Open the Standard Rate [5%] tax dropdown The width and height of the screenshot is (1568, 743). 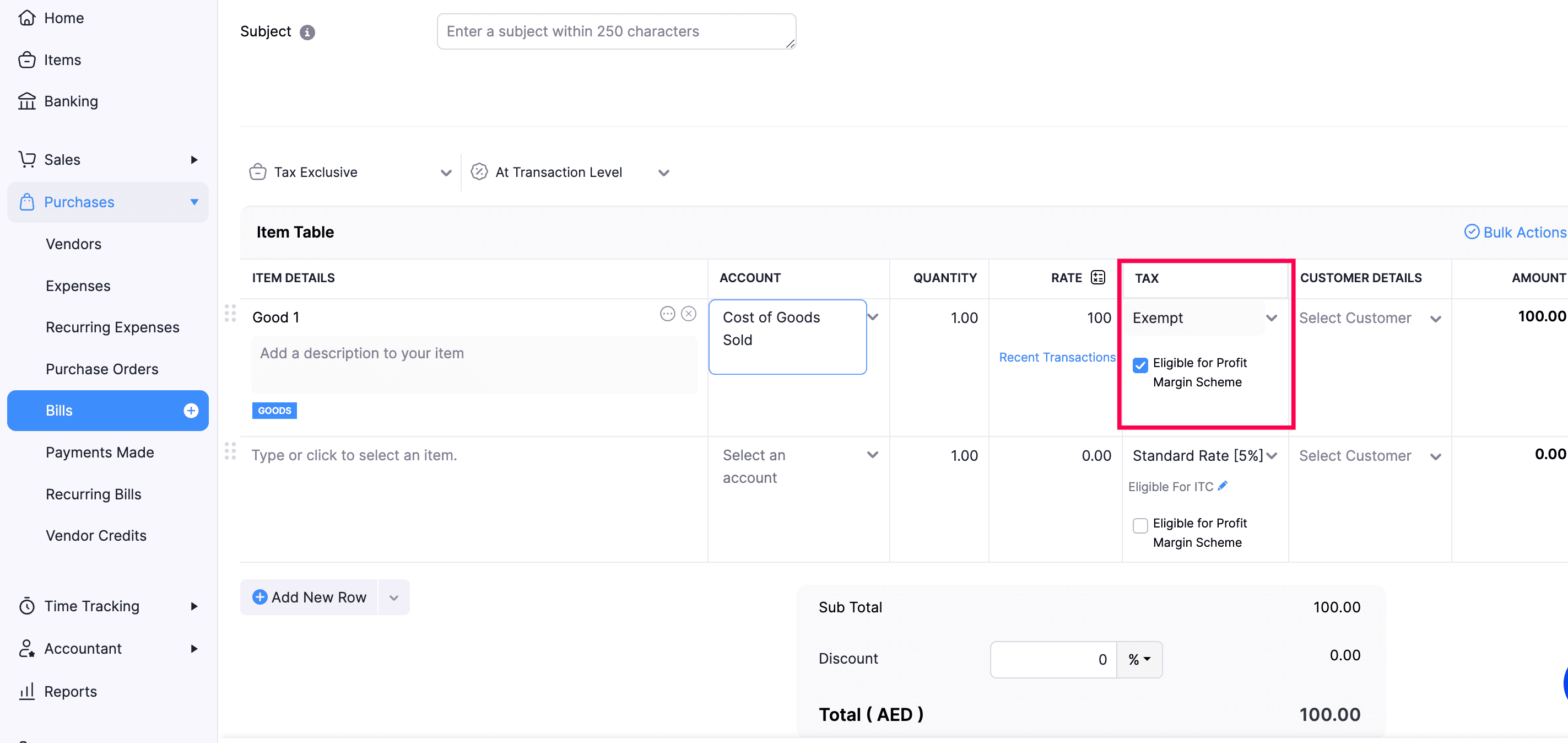1272,455
